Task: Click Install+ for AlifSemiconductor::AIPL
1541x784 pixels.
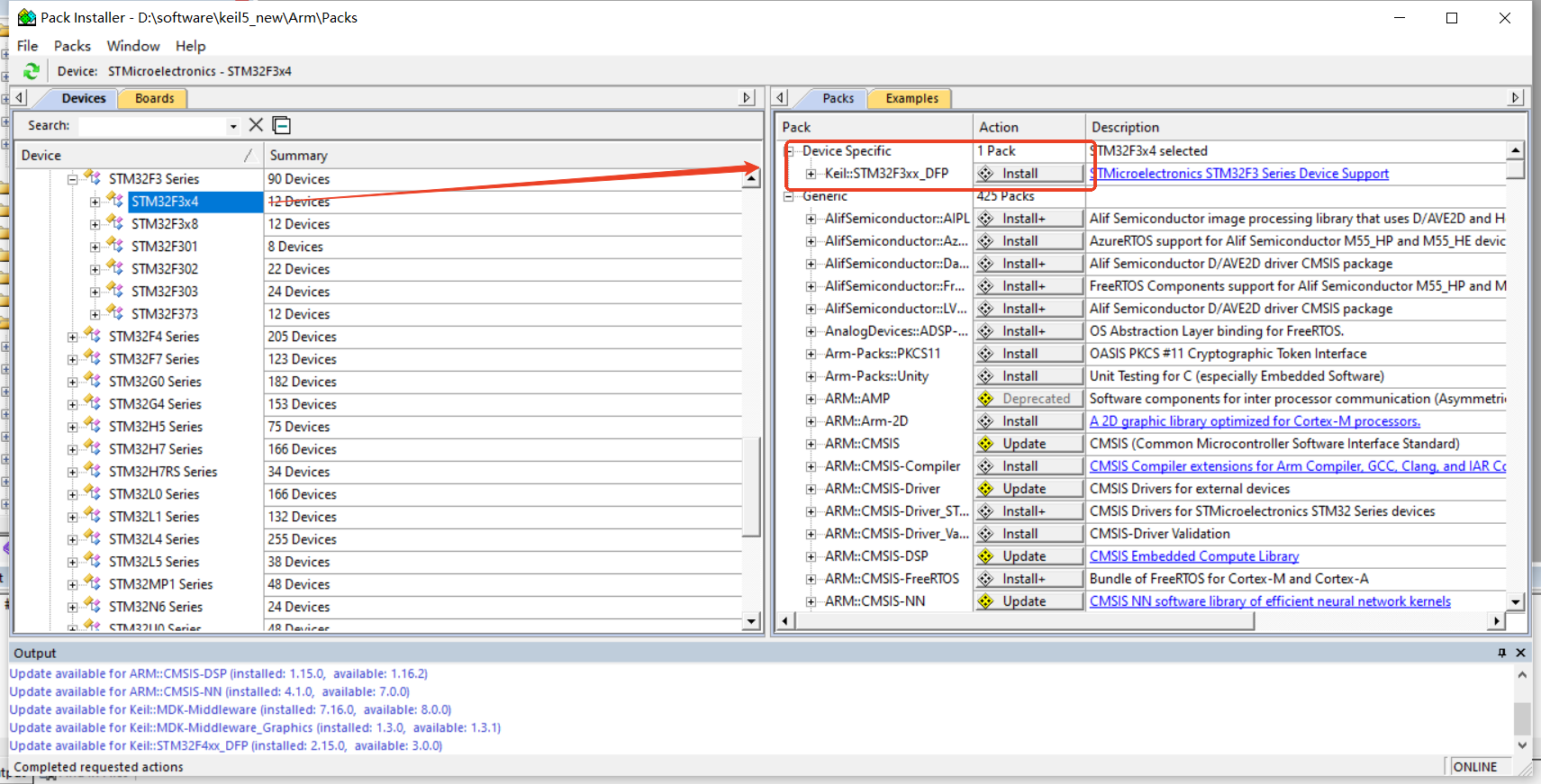Action: [1029, 219]
